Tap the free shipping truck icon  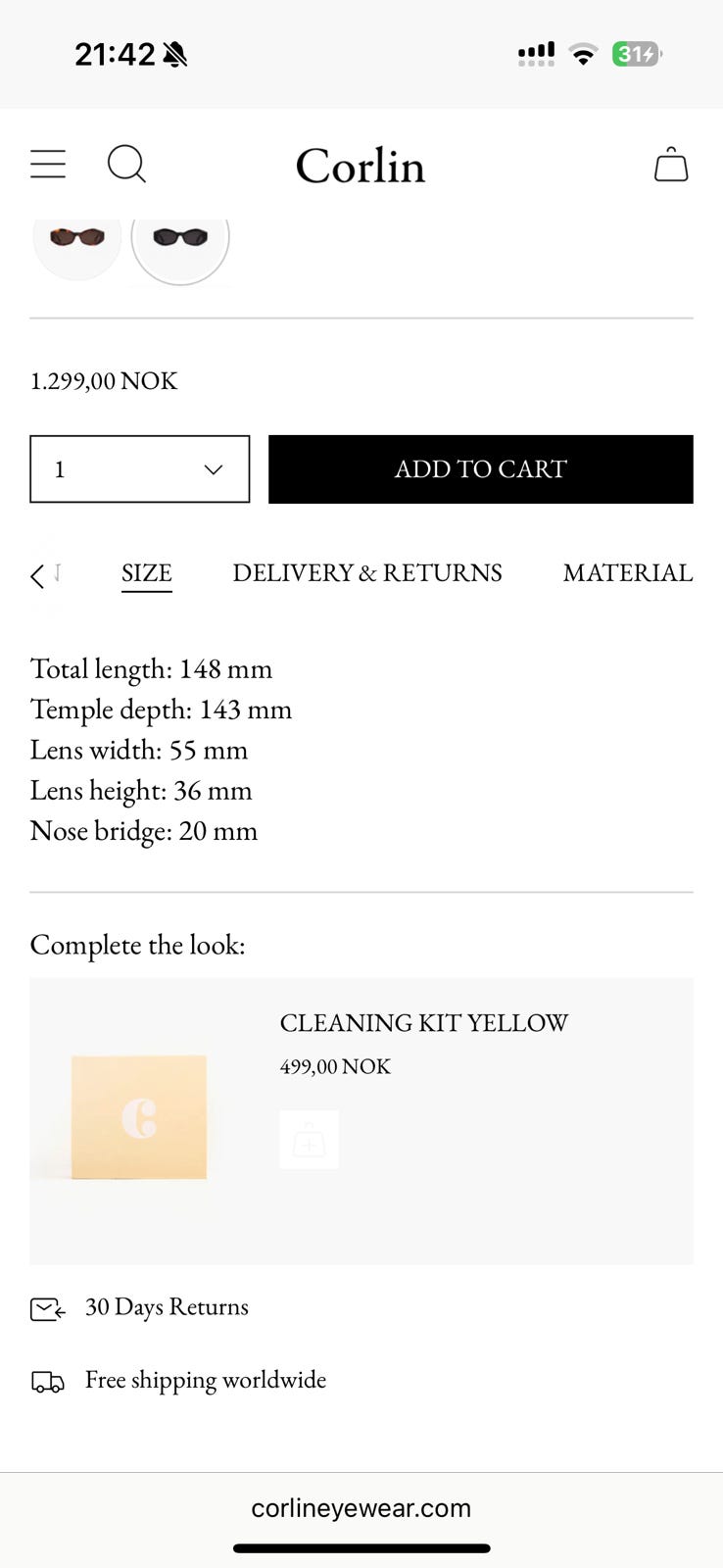pyautogui.click(x=47, y=1382)
